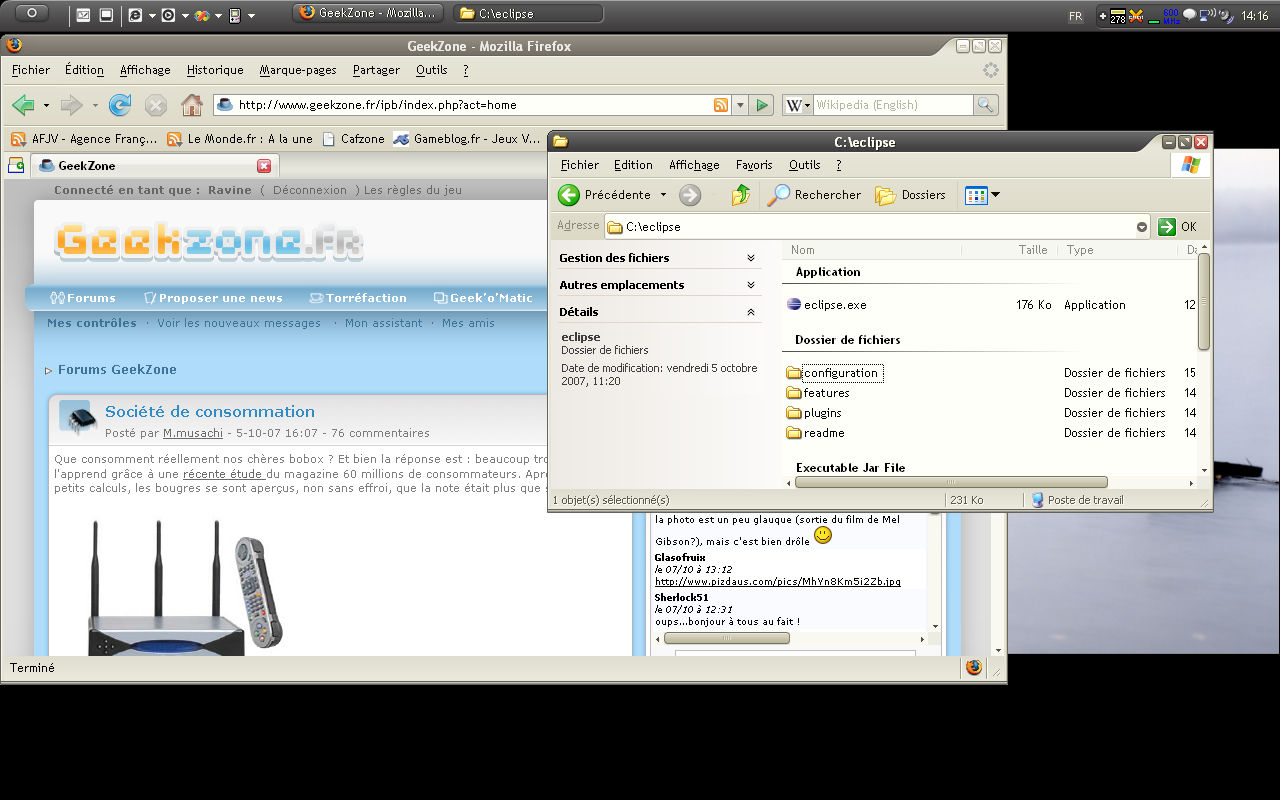This screenshot has width=1280, height=800.
Task: Open Outils menu in Explorer
Action: point(804,165)
